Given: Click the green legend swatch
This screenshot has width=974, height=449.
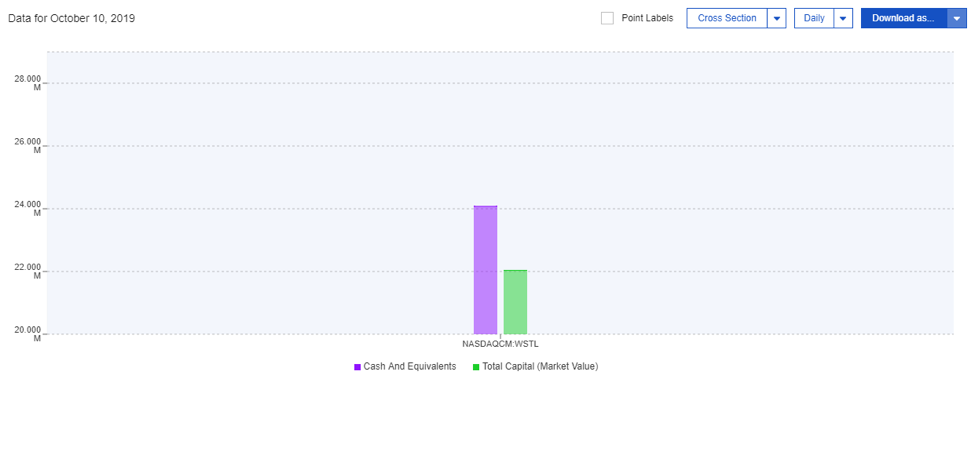Looking at the screenshot, I should coord(476,367).
